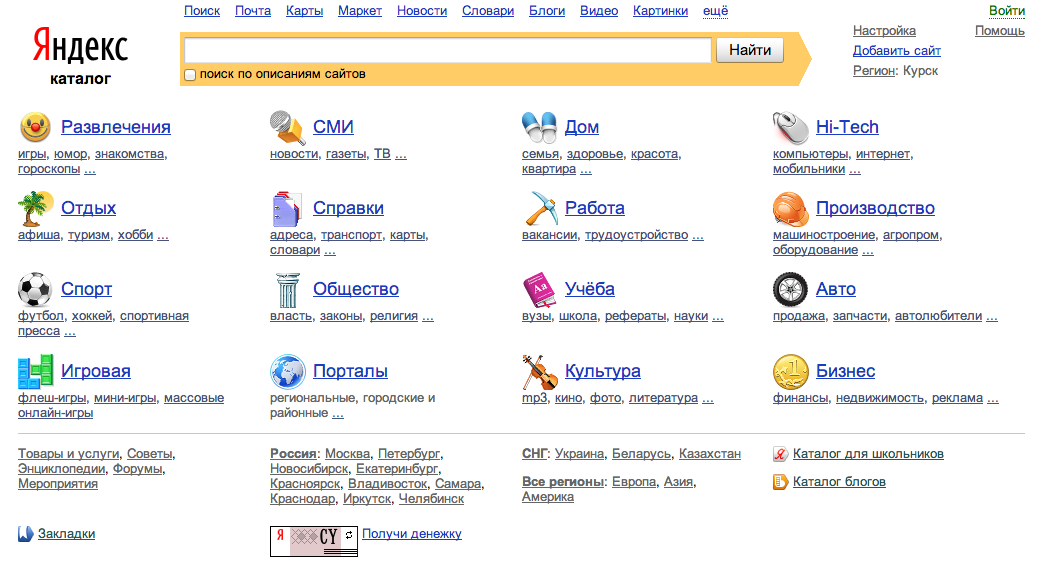Image resolution: width=1042 pixels, height=575 pixels.
Task: Open the футбол subcategory link
Action: [41, 316]
